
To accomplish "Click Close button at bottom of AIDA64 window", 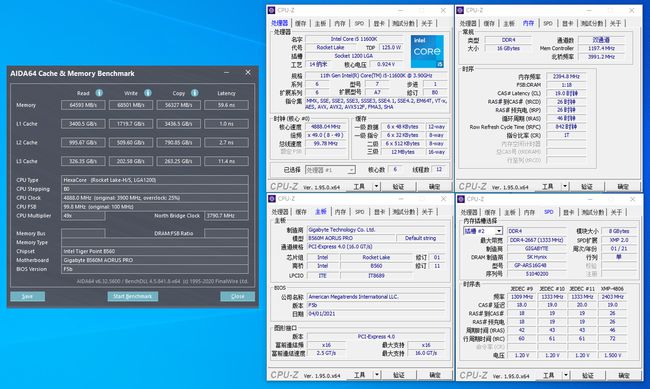I will (238, 297).
